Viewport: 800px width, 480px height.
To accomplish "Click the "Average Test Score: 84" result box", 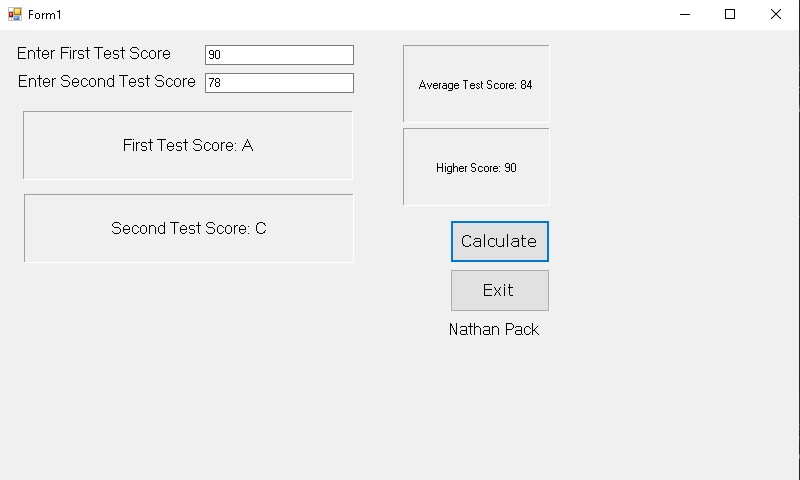I will pyautogui.click(x=476, y=84).
